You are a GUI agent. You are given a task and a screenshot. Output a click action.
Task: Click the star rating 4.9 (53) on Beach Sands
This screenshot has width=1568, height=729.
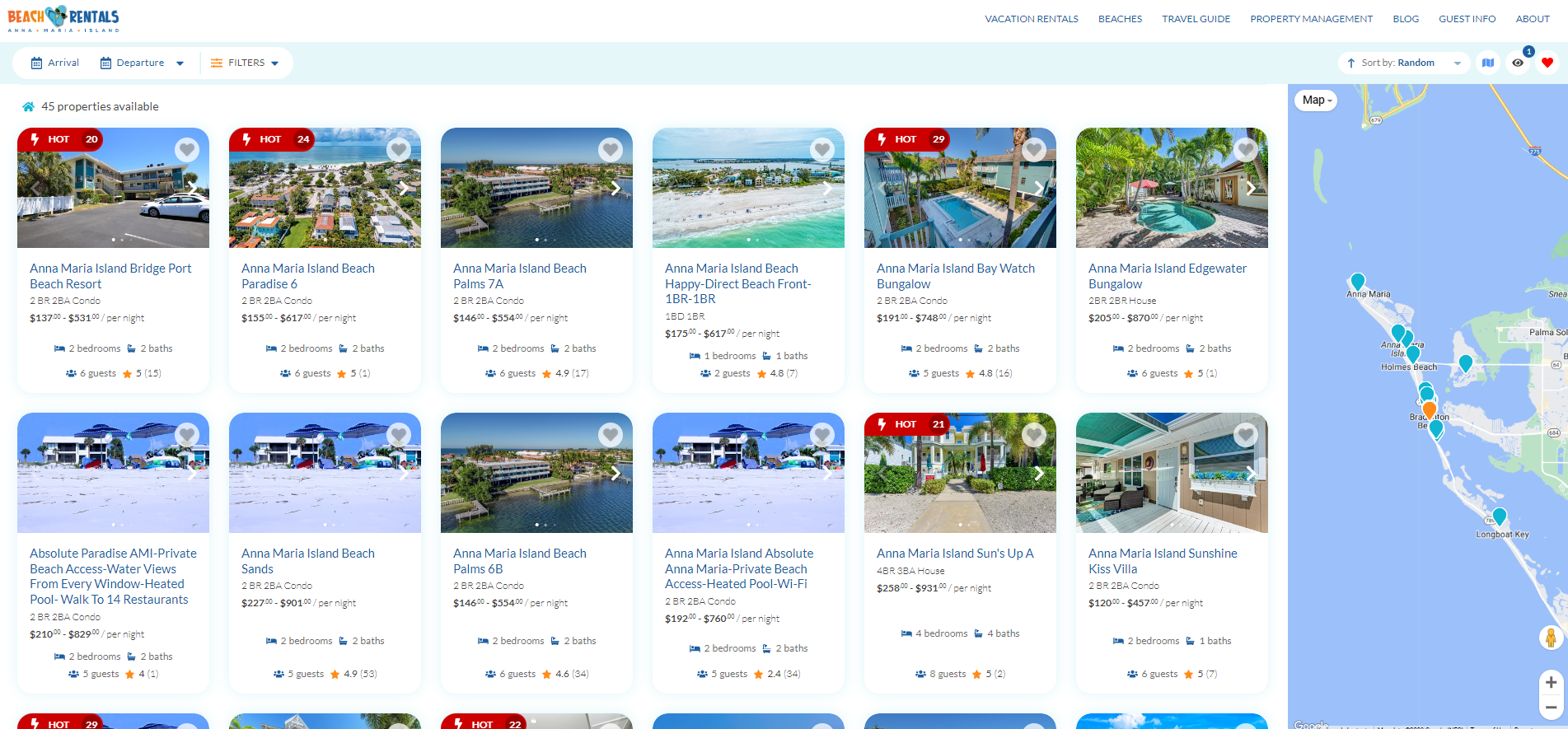point(353,674)
